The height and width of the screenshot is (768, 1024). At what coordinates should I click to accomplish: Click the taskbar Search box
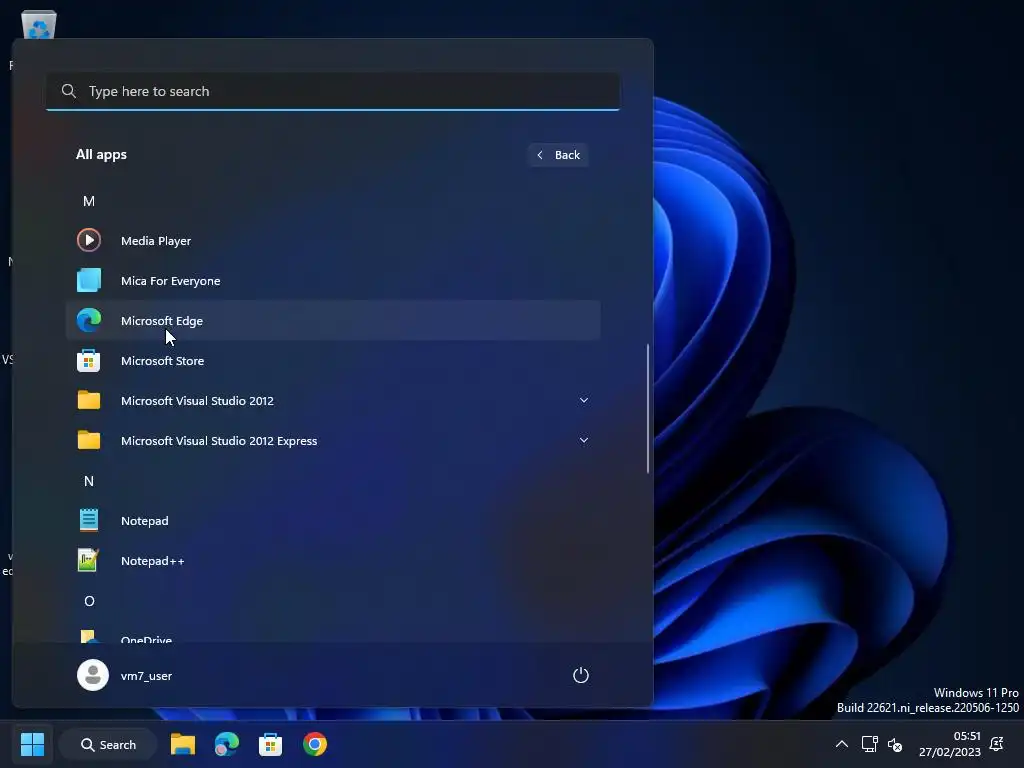(x=108, y=744)
